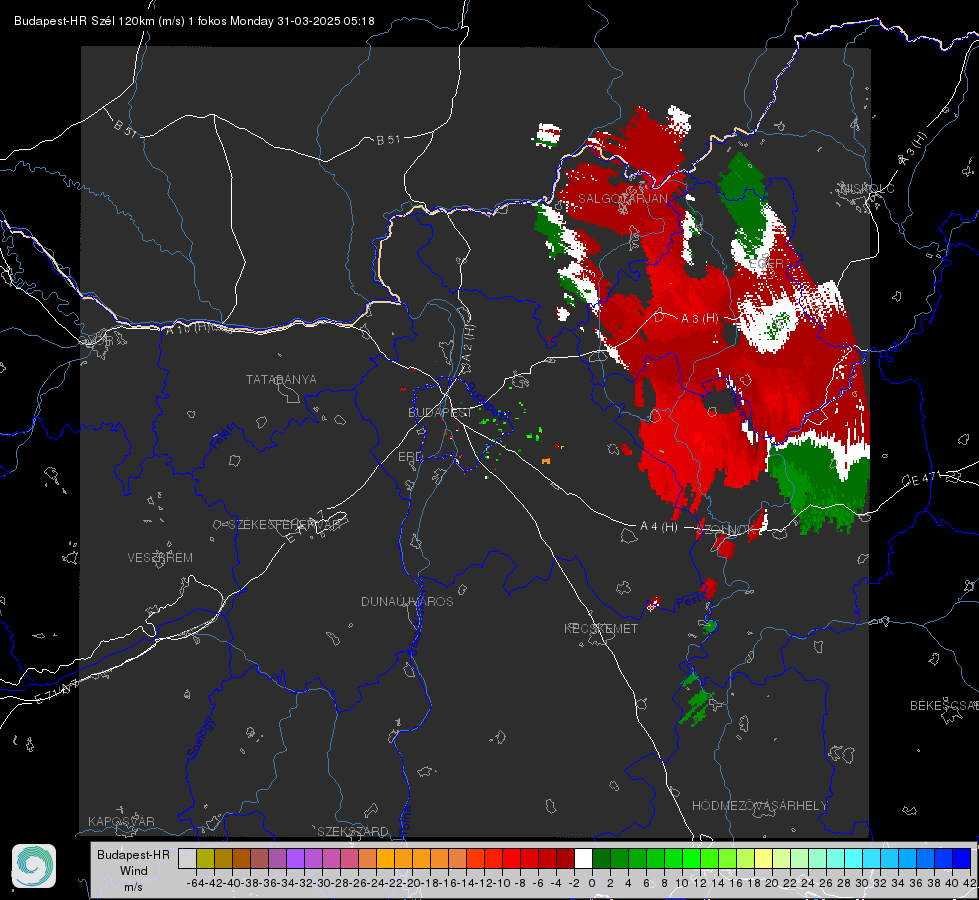Click the TATABANYA city label
979x900 pixels.
tap(281, 379)
